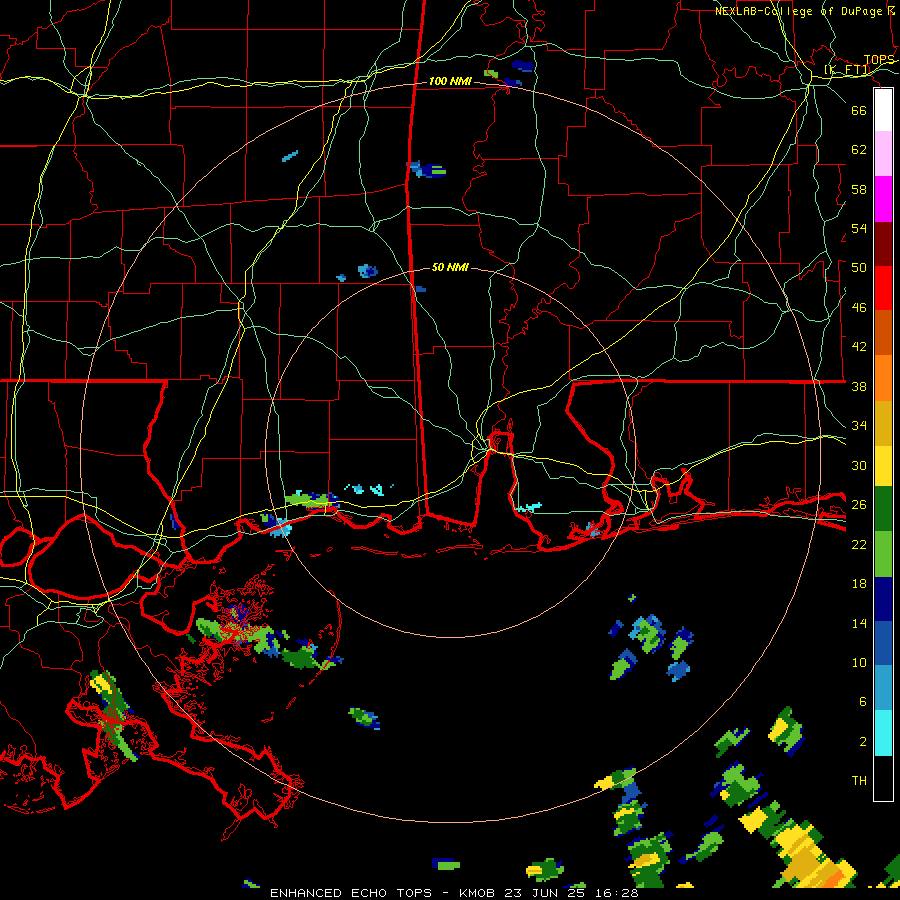900x900 pixels.
Task: Click the legend value "22"
Action: coord(859,545)
